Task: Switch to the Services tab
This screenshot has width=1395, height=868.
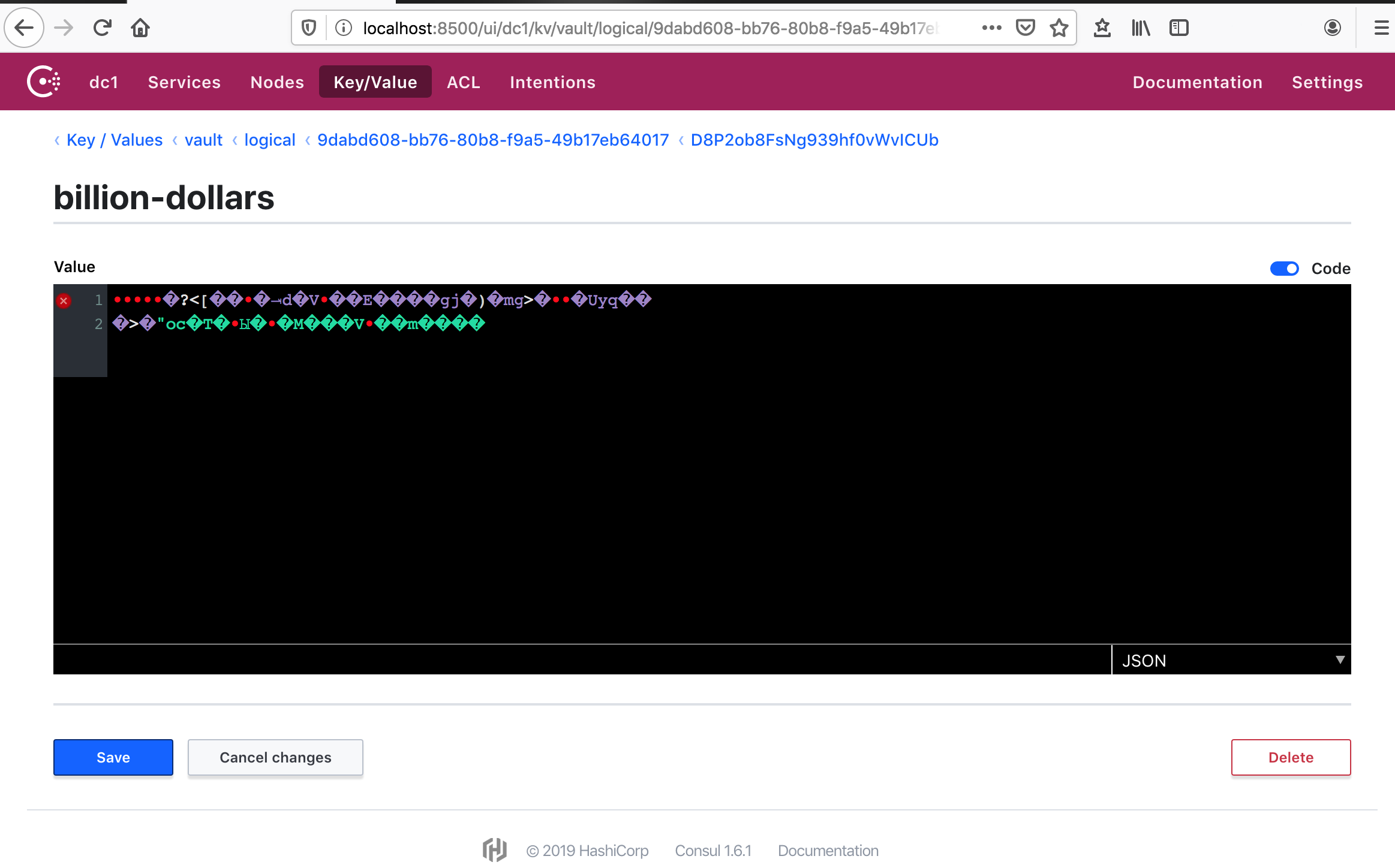Action: pos(184,82)
